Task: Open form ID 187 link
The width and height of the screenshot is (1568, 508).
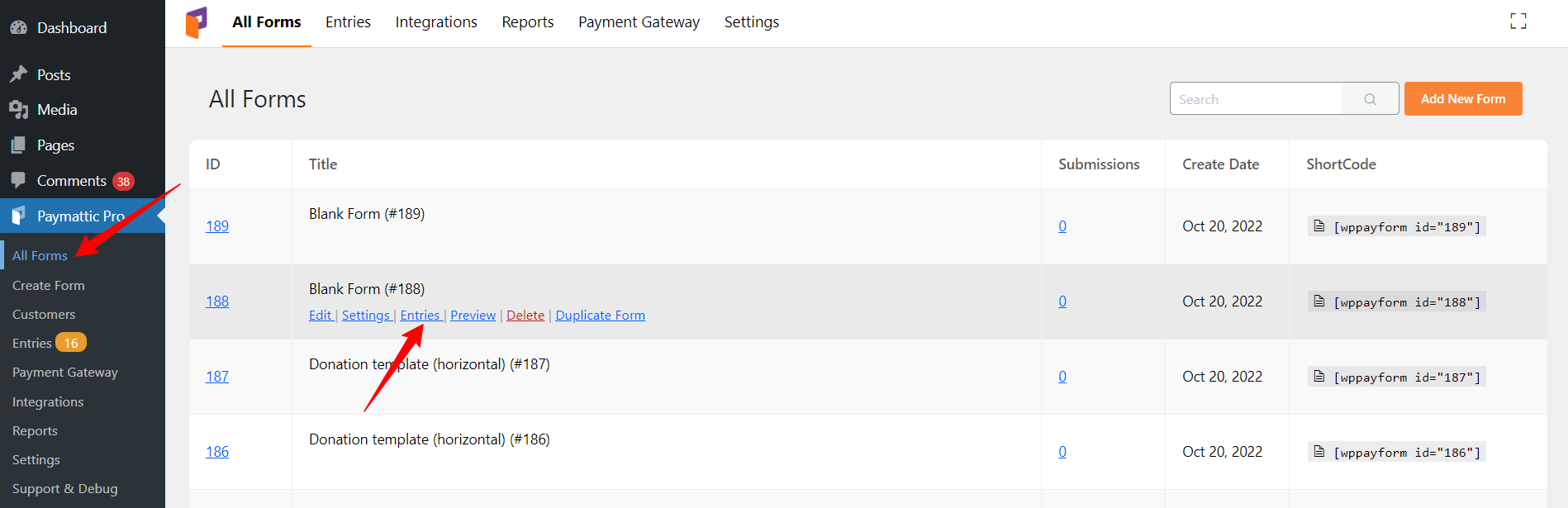Action: click(217, 377)
